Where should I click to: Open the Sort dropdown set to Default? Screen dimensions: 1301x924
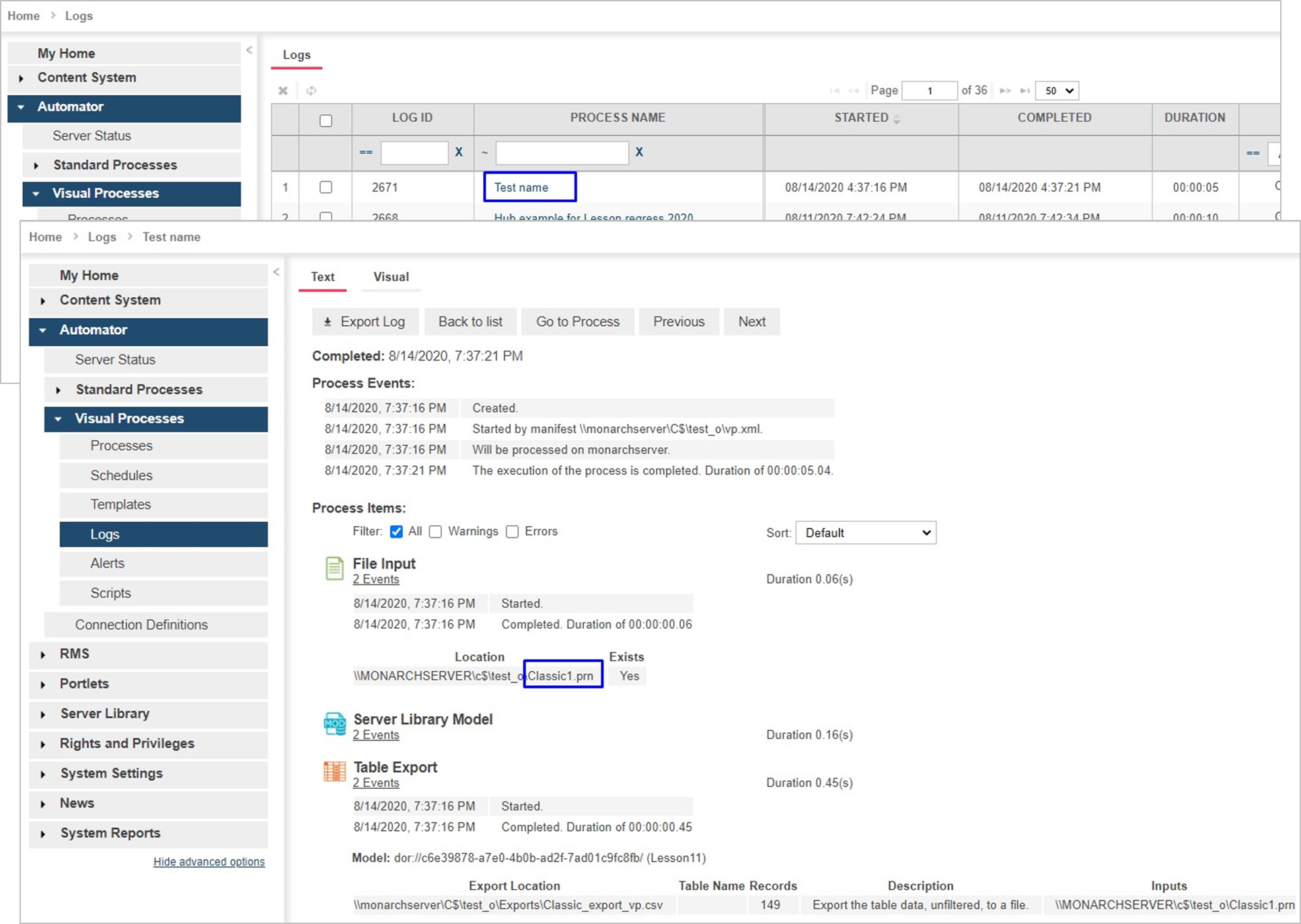coord(865,533)
